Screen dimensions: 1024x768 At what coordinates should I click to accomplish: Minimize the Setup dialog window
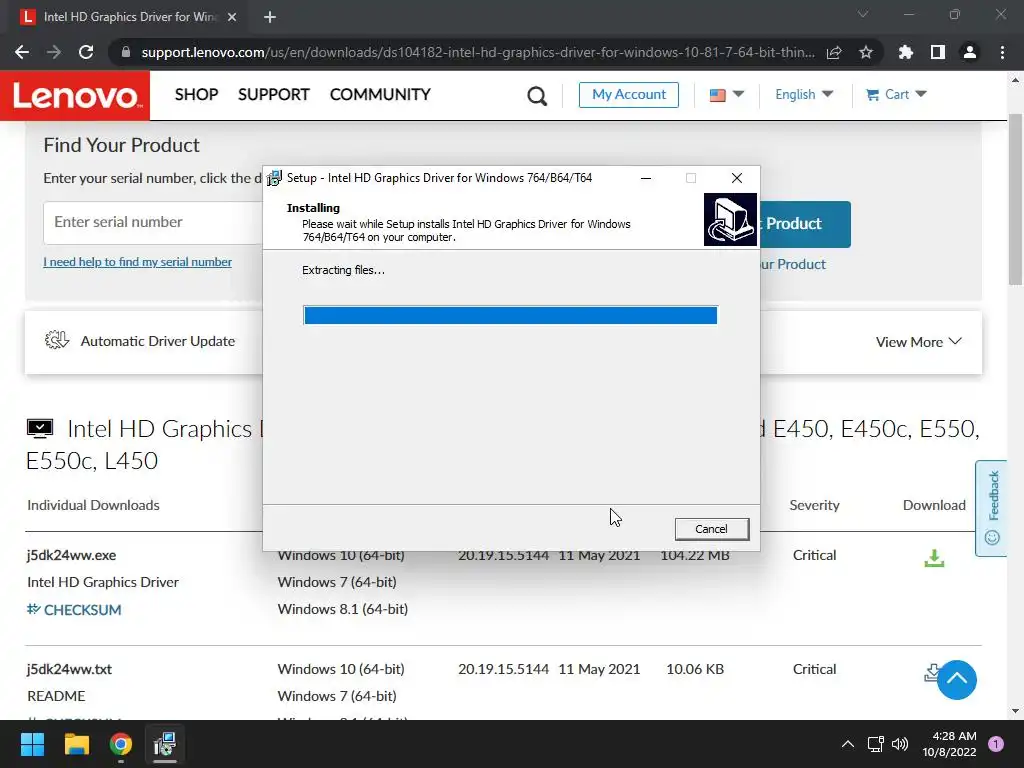[x=646, y=178]
